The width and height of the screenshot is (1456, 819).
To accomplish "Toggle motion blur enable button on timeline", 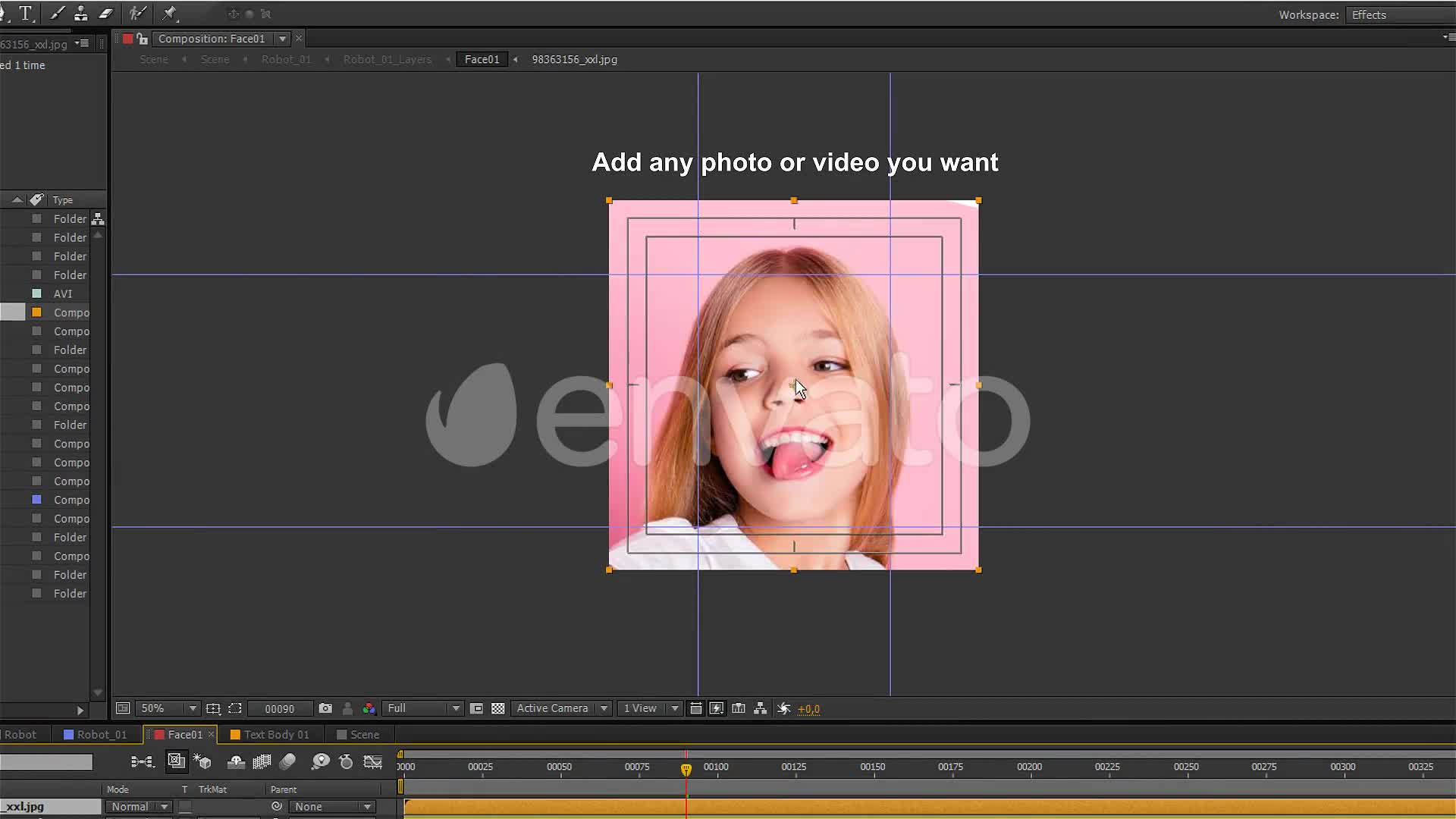I will (x=289, y=762).
